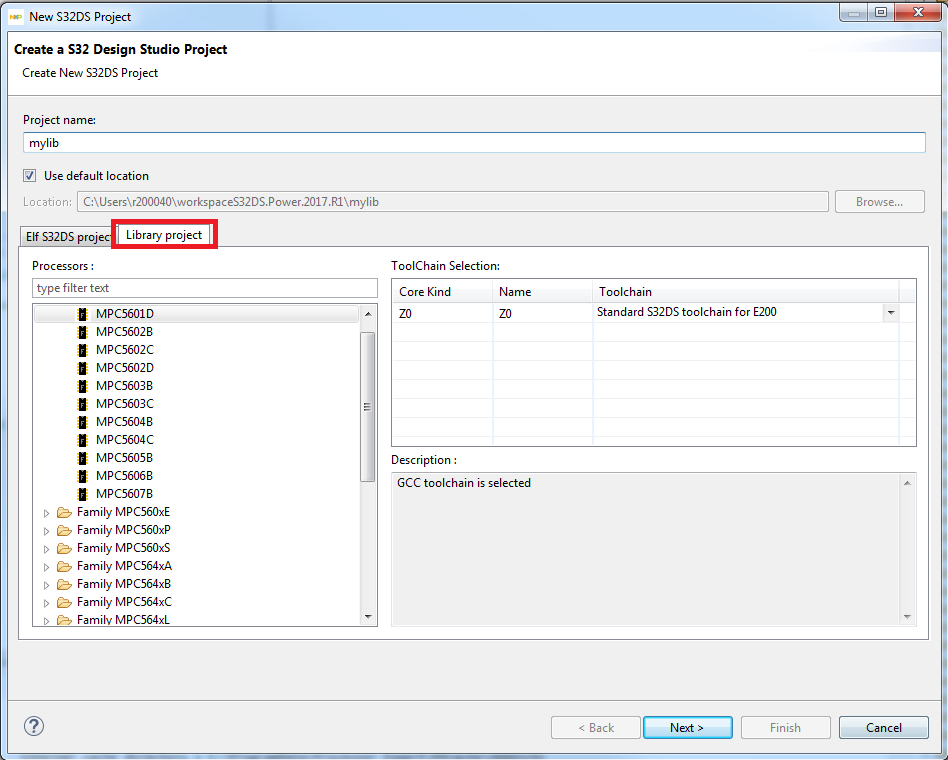Click the Description scroll-down arrow

click(907, 617)
